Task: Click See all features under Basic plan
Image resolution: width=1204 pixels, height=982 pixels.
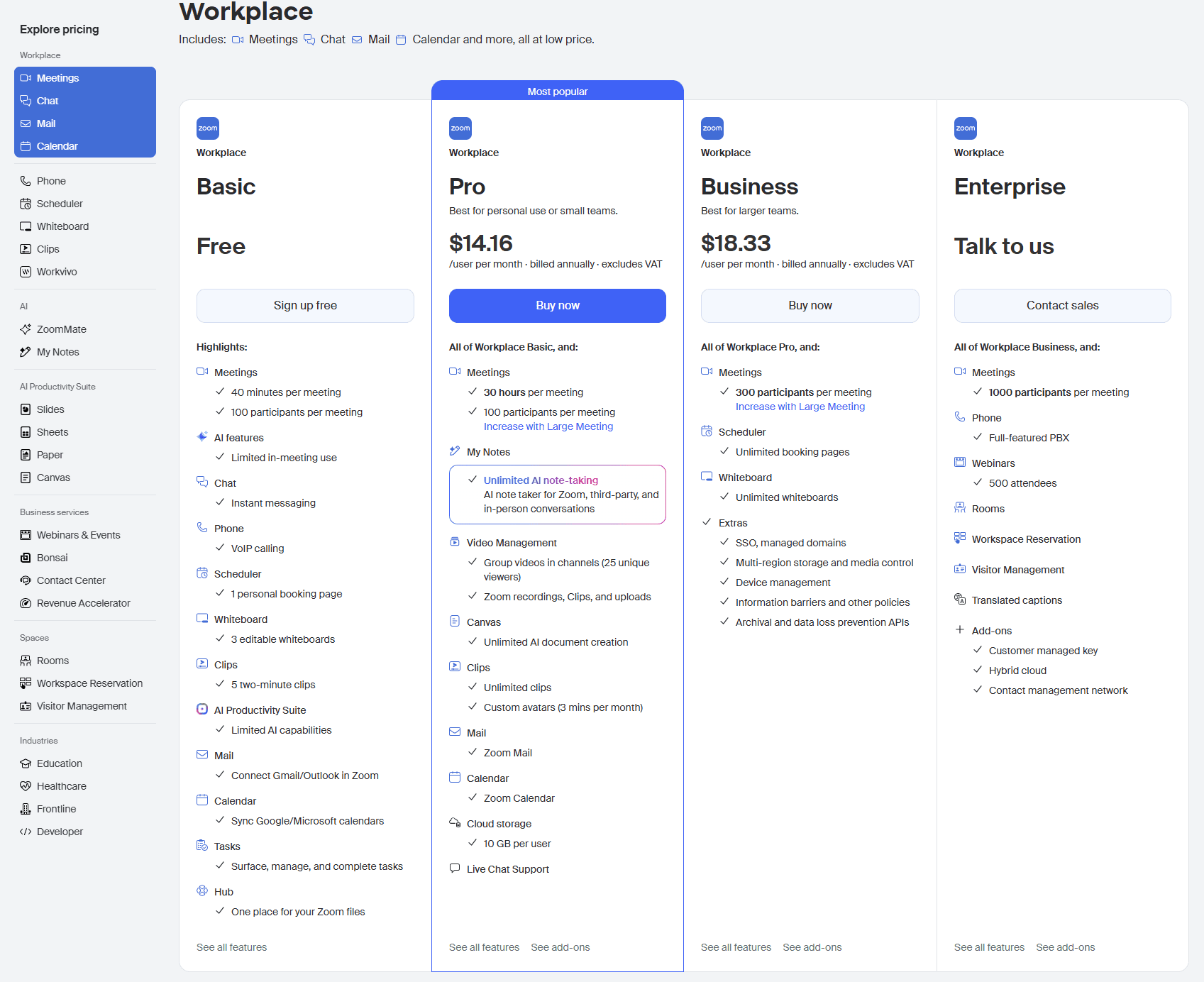Action: point(231,947)
